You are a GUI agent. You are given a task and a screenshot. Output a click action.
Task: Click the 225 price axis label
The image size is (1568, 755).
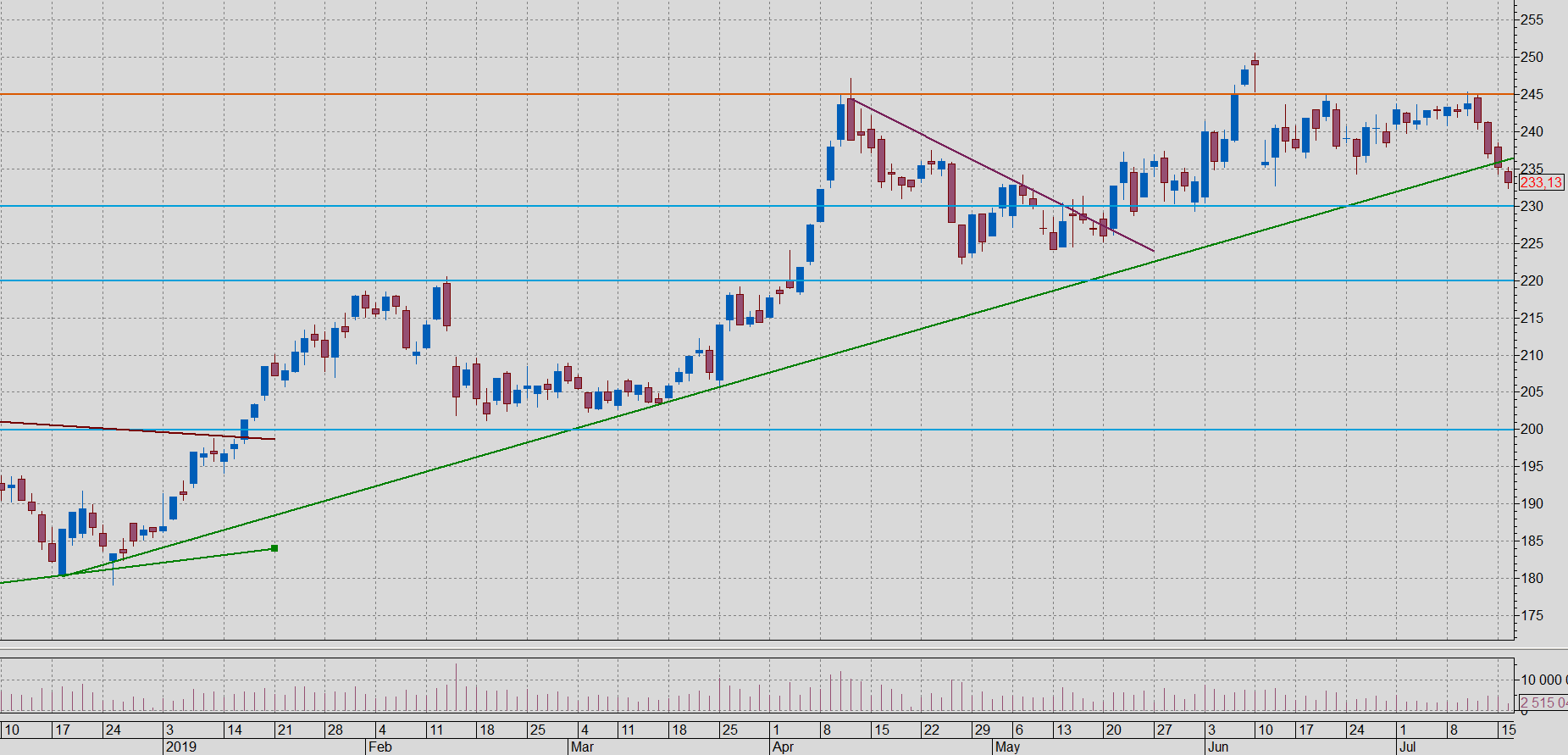(1532, 243)
